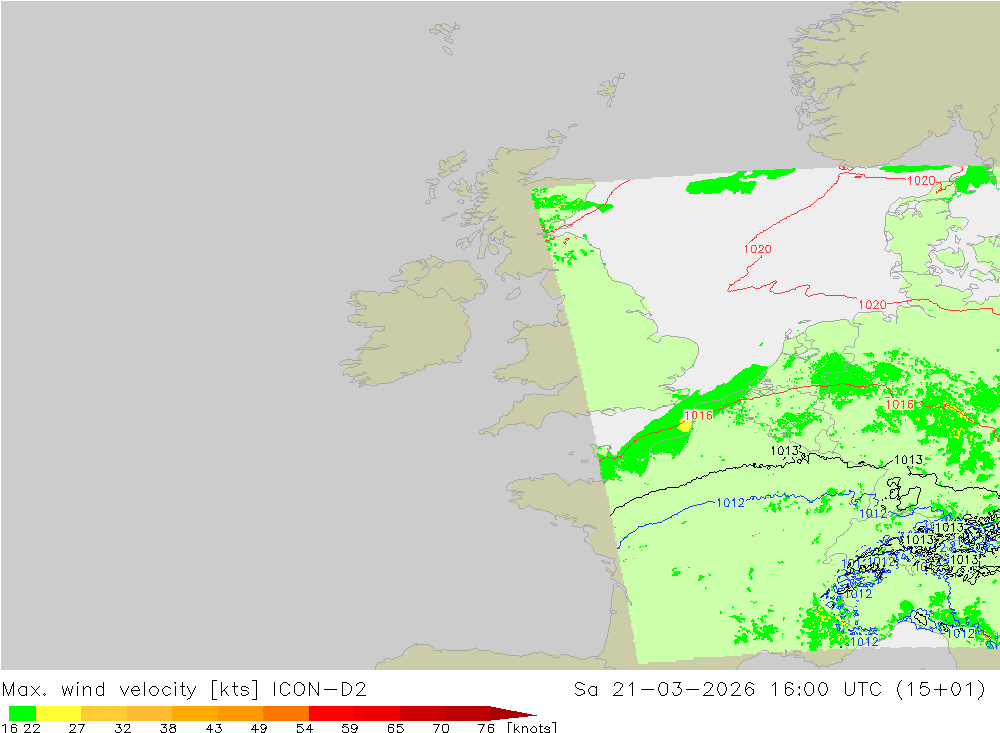
Task: Click the legend value '76'
Action: click(x=486, y=728)
